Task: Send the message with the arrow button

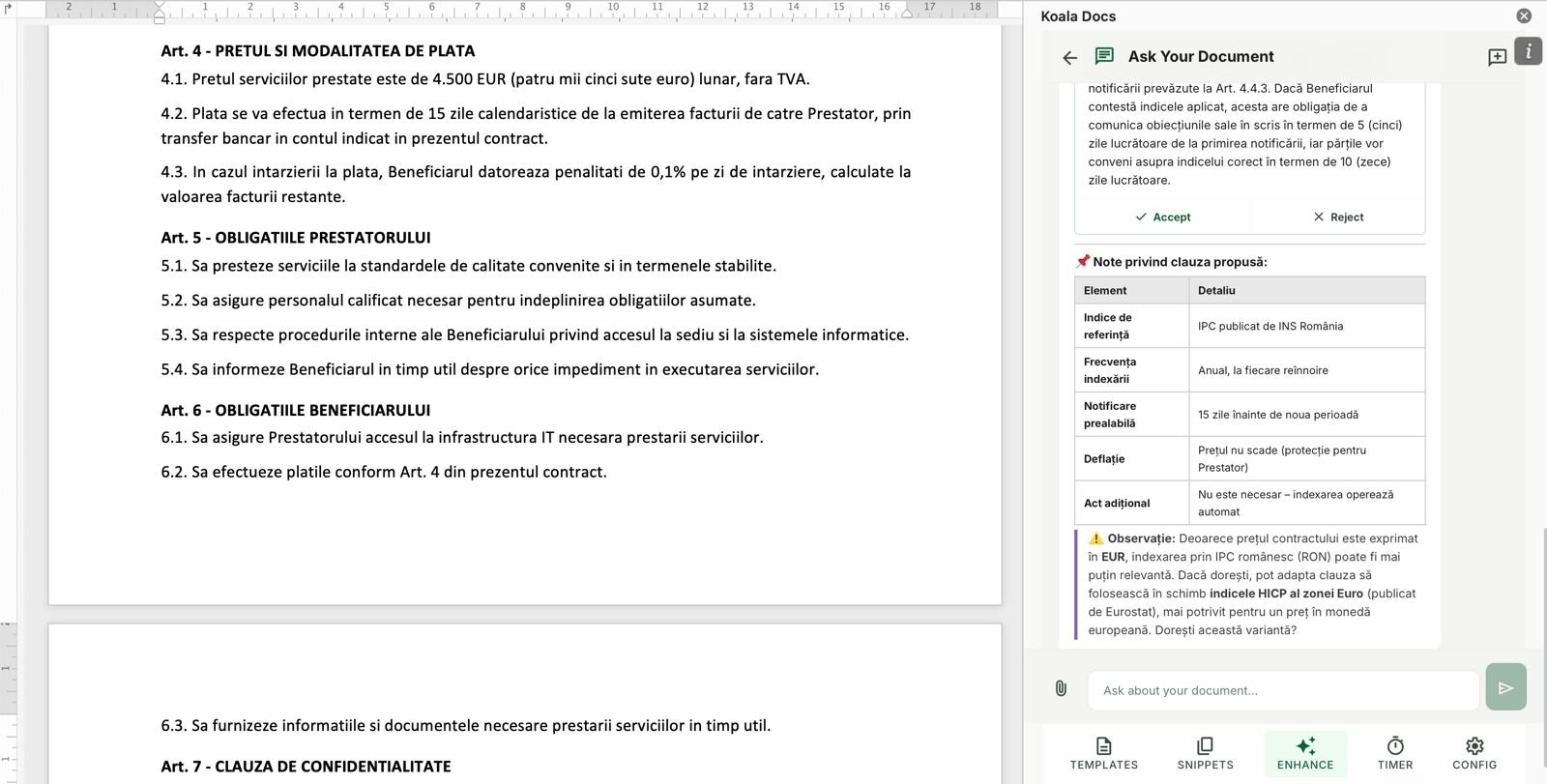Action: click(x=1505, y=687)
